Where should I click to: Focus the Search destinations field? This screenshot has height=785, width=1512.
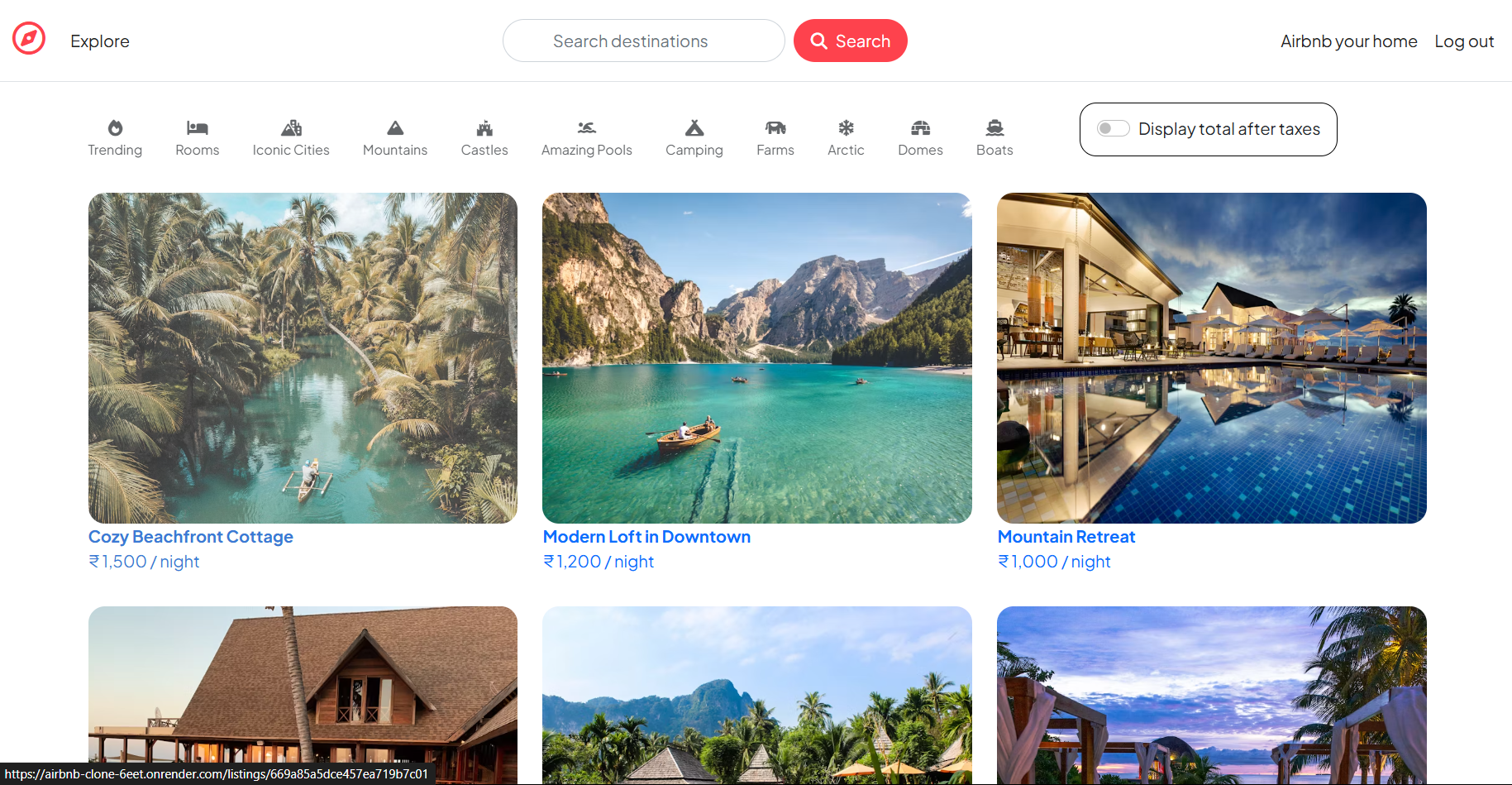pyautogui.click(x=644, y=41)
